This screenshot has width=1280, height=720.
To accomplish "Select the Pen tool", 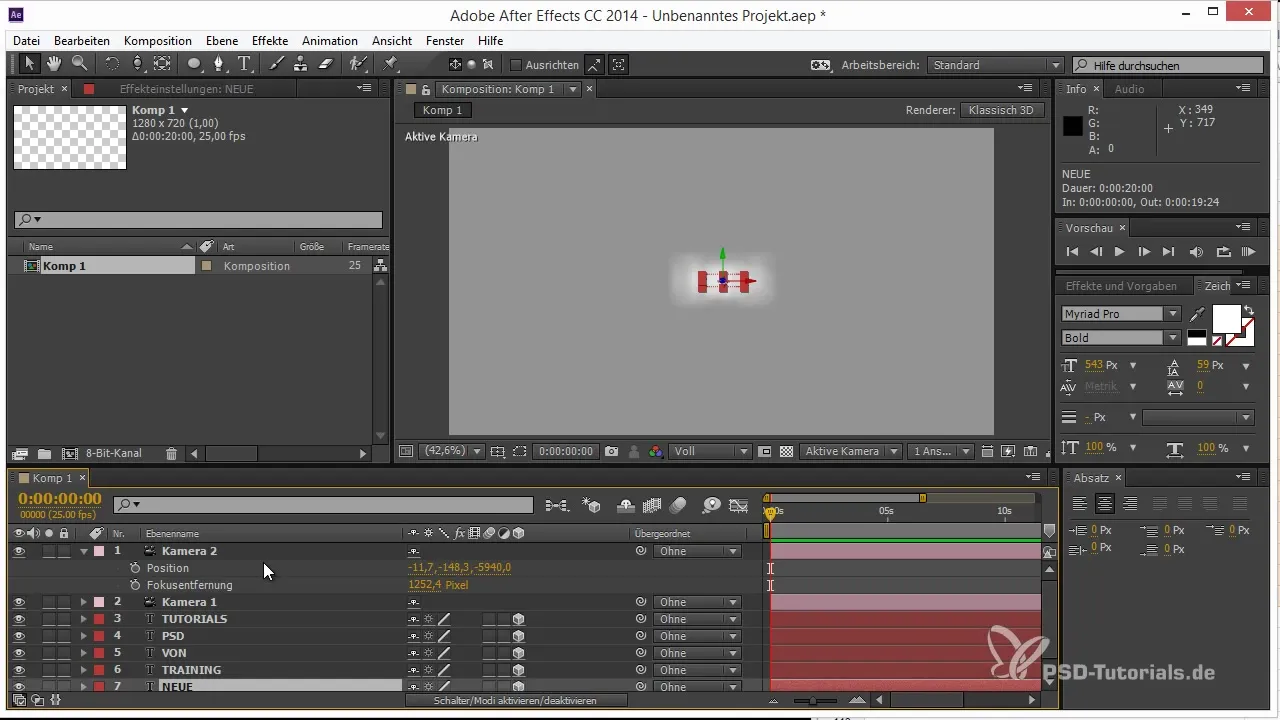I will [x=220, y=64].
